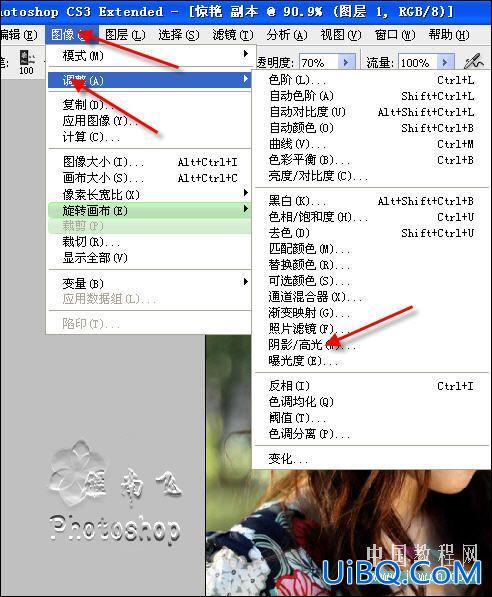Click the opacity 70% input field

319,62
